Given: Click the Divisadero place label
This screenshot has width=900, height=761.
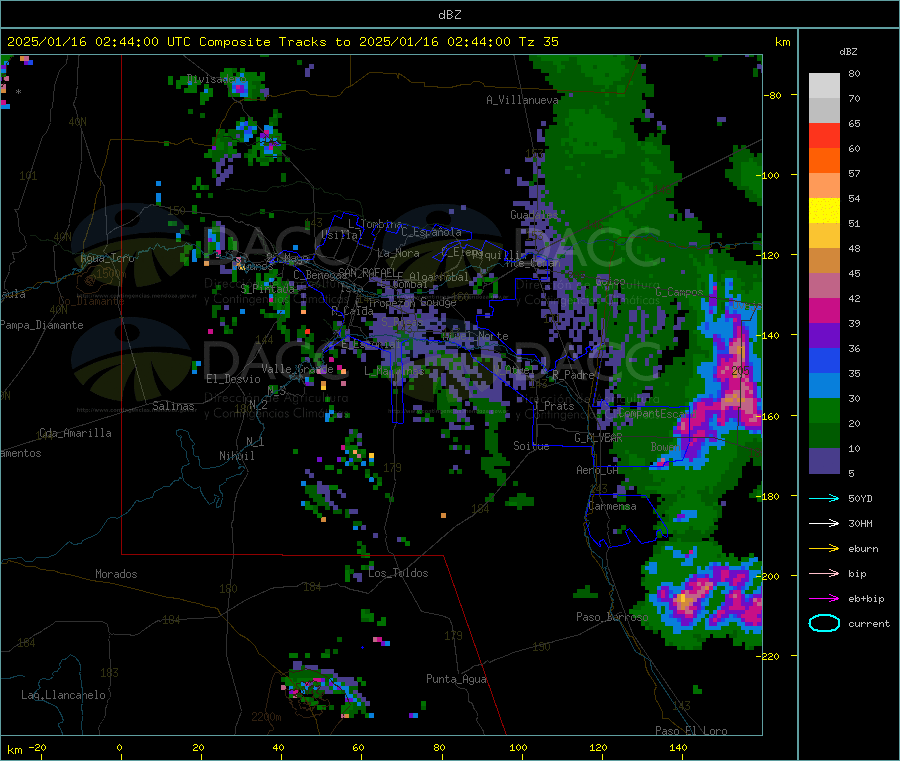Looking at the screenshot, I should [214, 79].
